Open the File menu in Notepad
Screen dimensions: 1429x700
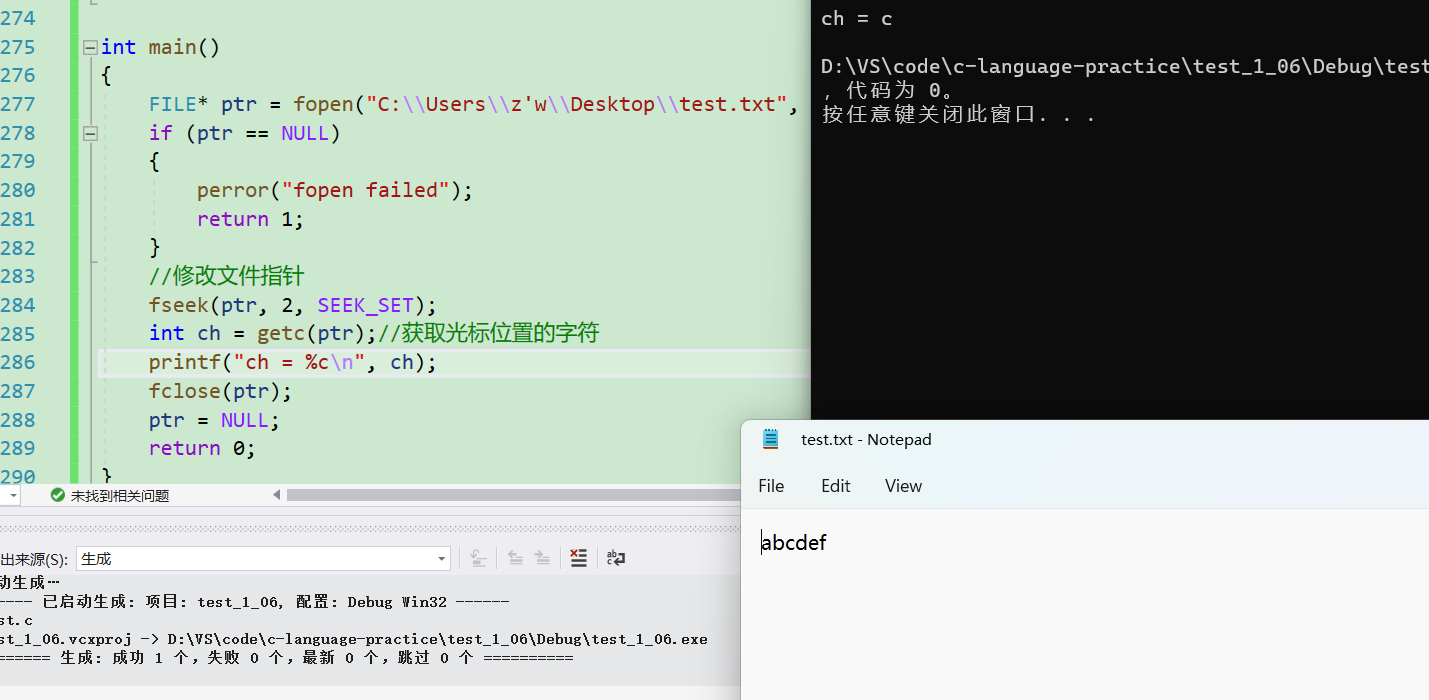(771, 486)
